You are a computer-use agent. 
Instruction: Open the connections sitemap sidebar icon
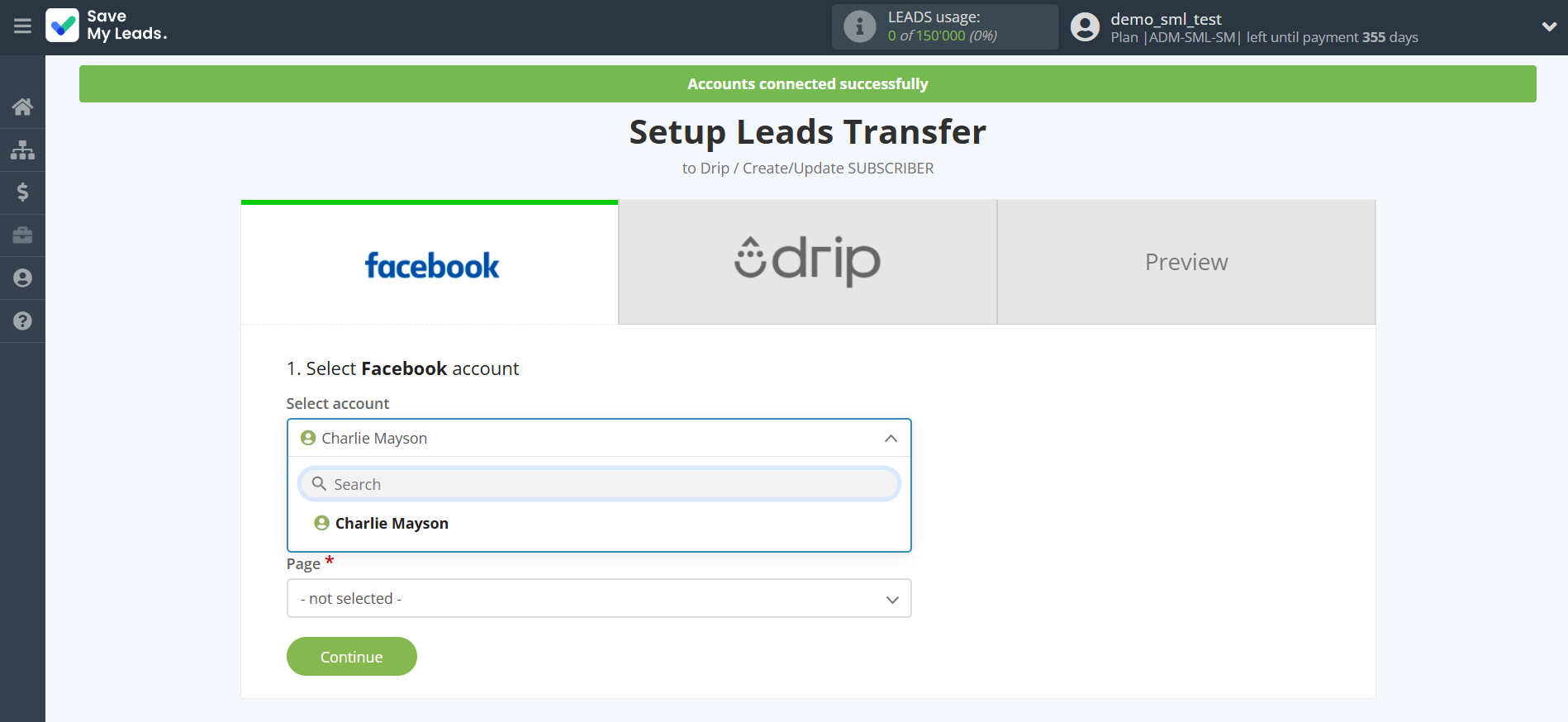coord(22,150)
